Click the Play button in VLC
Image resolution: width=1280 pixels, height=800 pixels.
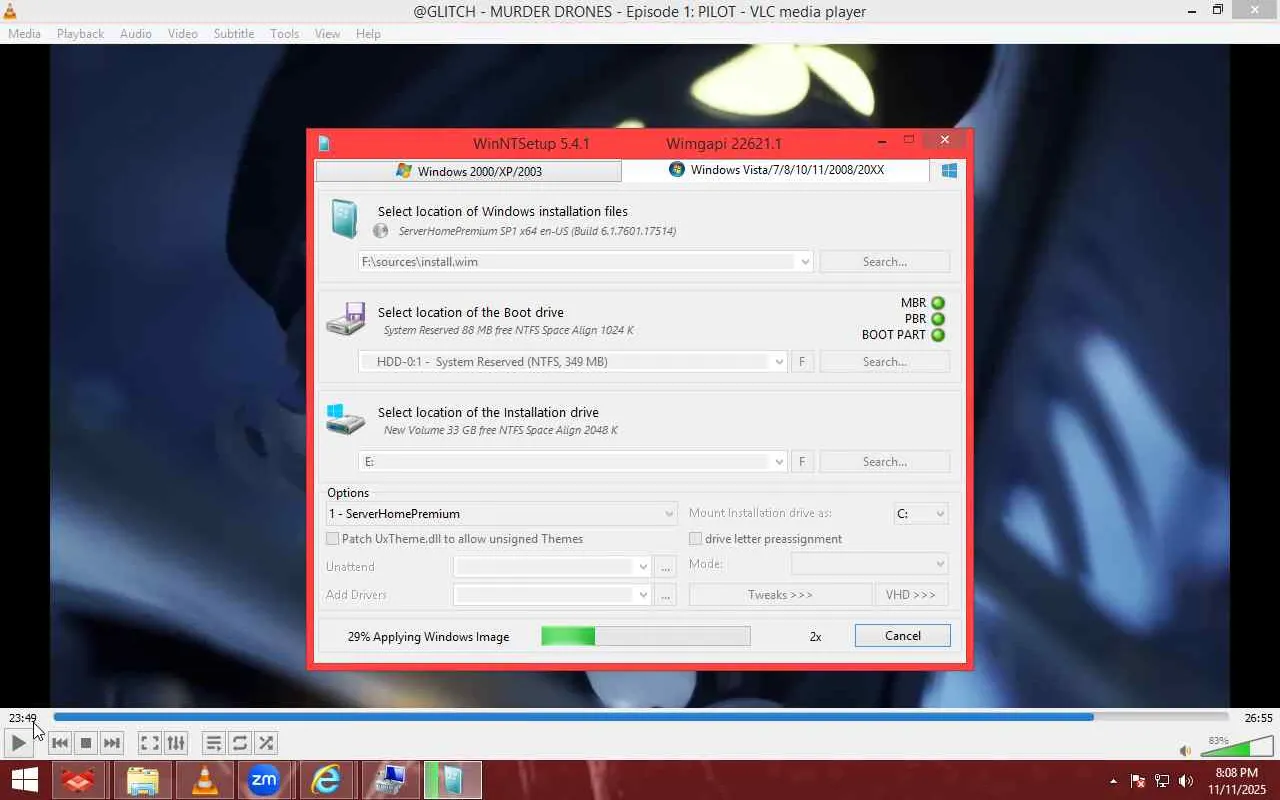[18, 743]
